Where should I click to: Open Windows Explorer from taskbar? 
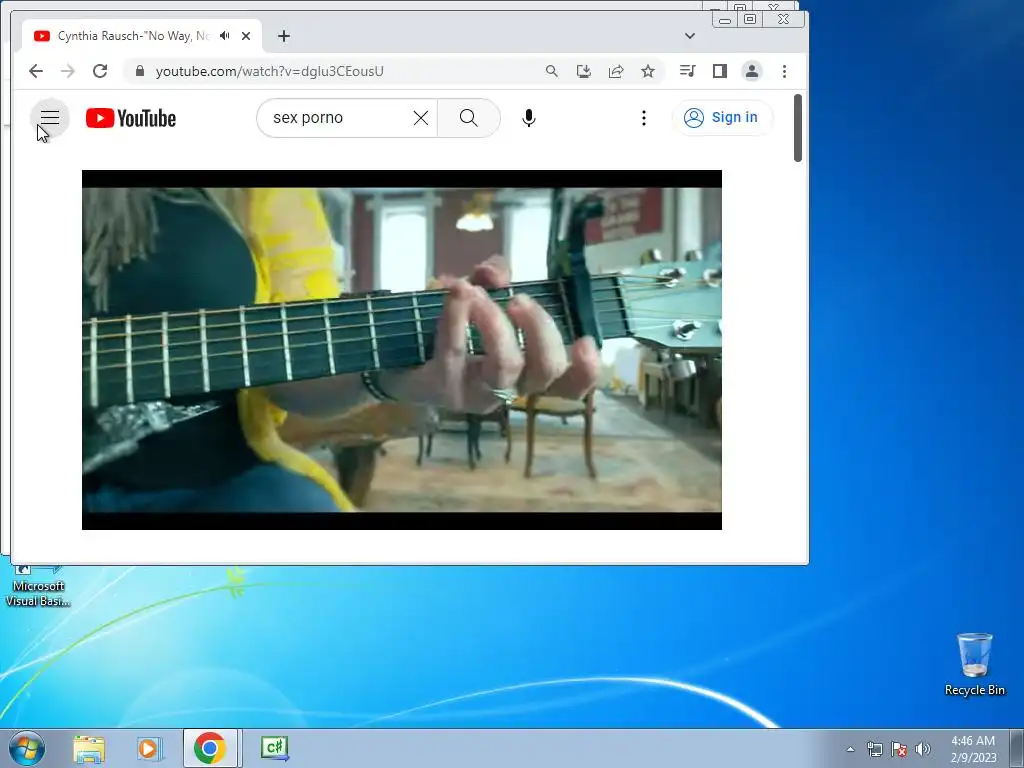tap(89, 748)
